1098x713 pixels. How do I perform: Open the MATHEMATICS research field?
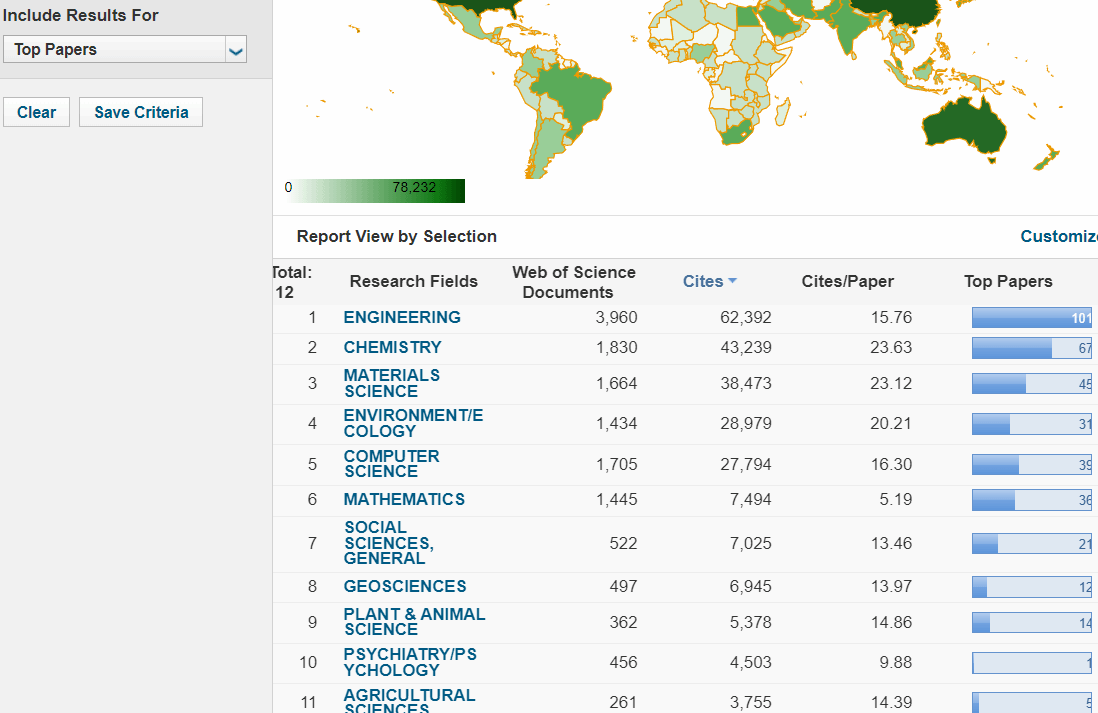click(404, 499)
